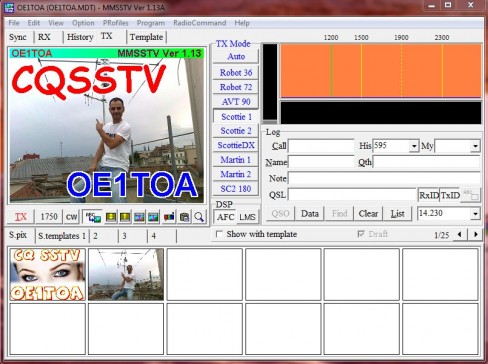Click the red-green-blue color bars icon
Viewport: 488px width, 364px height.
pyautogui.click(x=169, y=217)
